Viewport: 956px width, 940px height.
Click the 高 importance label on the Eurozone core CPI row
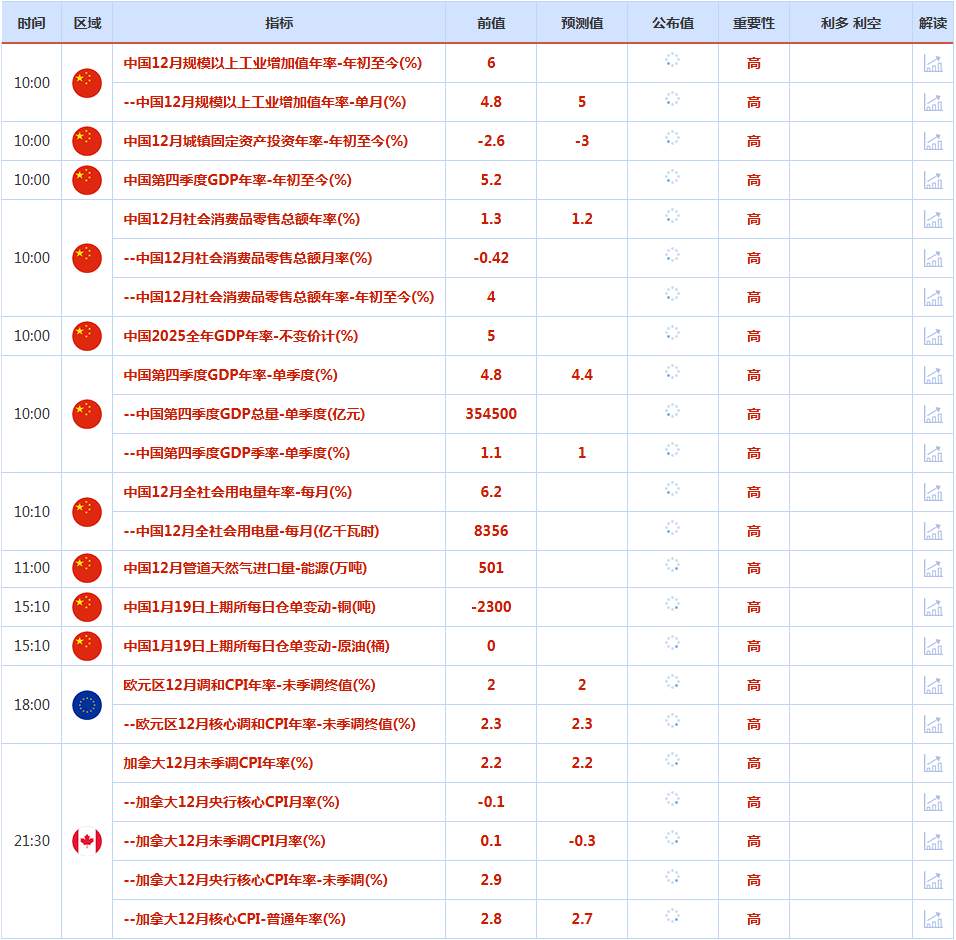tap(754, 724)
